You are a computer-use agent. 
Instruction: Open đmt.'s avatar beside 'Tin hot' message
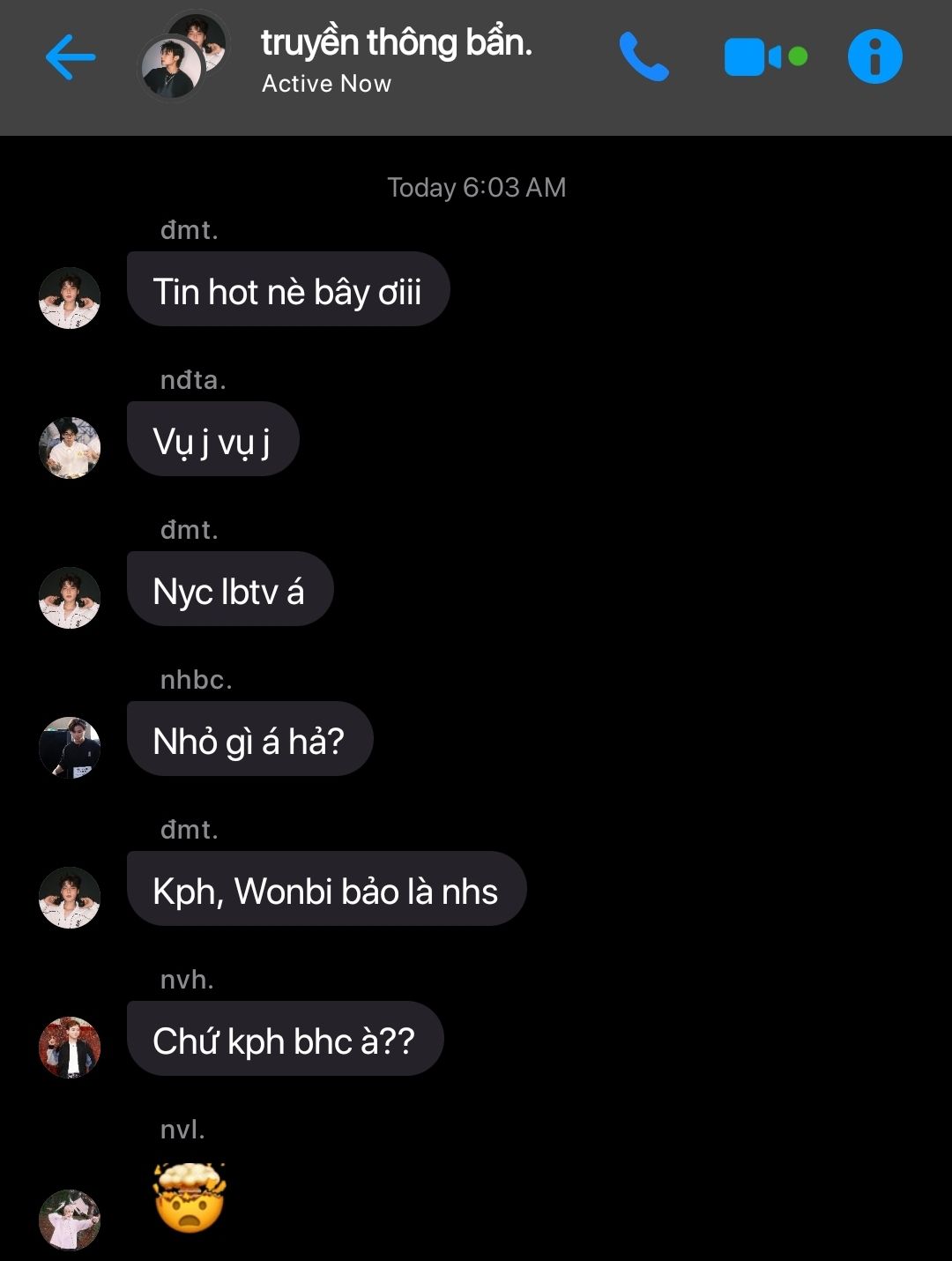pos(70,298)
